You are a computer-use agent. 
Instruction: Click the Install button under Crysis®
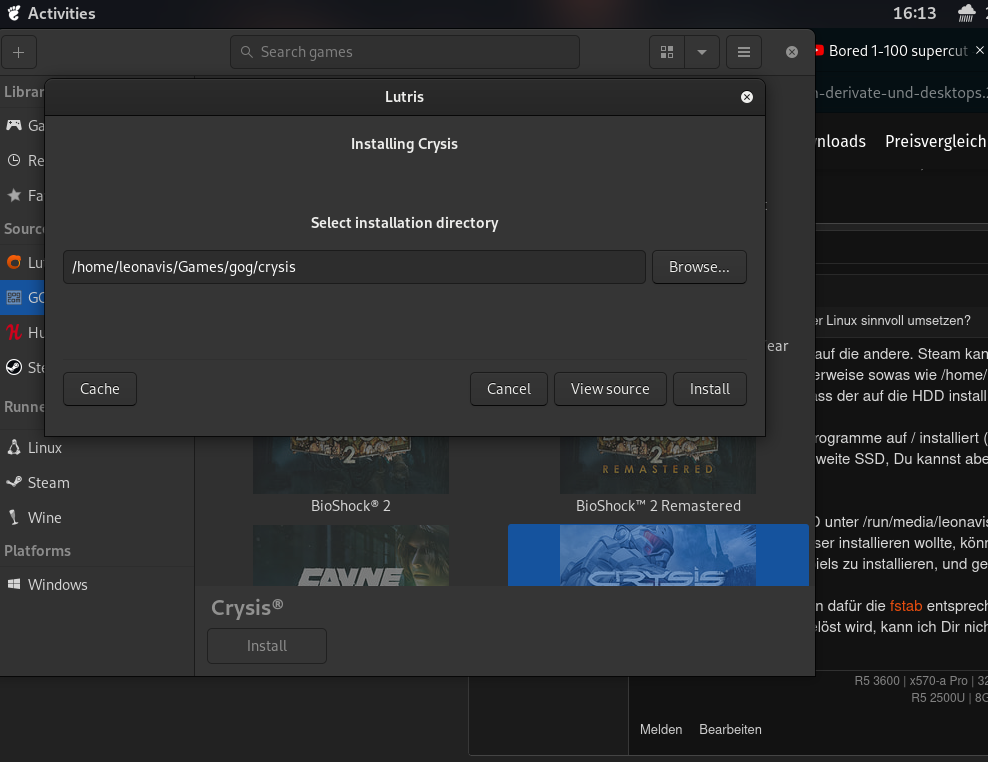(x=267, y=646)
